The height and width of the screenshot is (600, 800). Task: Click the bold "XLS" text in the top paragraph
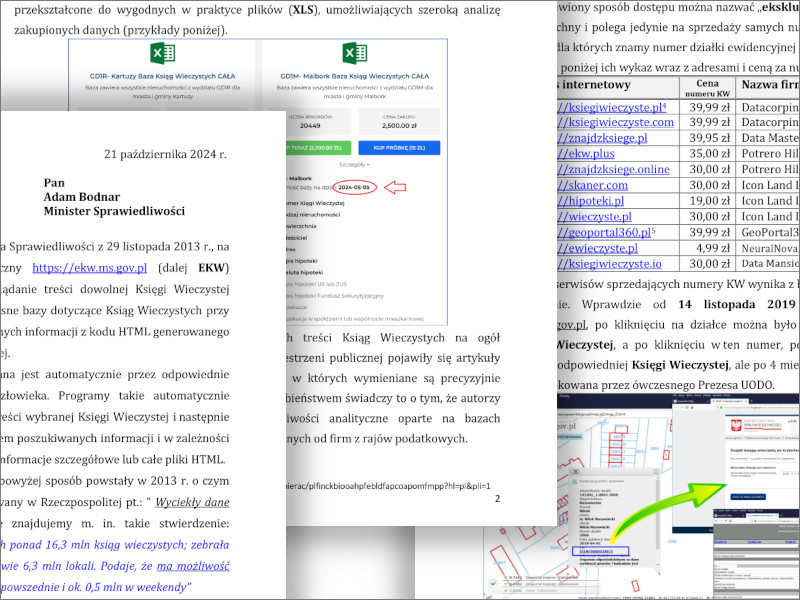point(303,10)
